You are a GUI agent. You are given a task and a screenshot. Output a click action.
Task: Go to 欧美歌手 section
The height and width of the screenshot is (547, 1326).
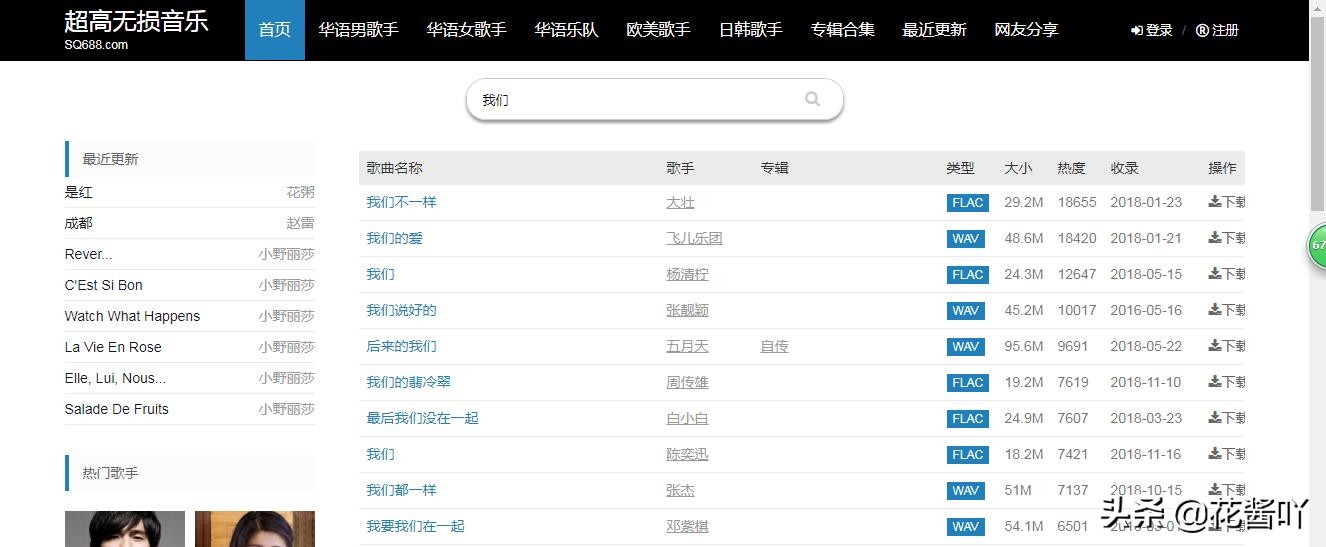[659, 30]
